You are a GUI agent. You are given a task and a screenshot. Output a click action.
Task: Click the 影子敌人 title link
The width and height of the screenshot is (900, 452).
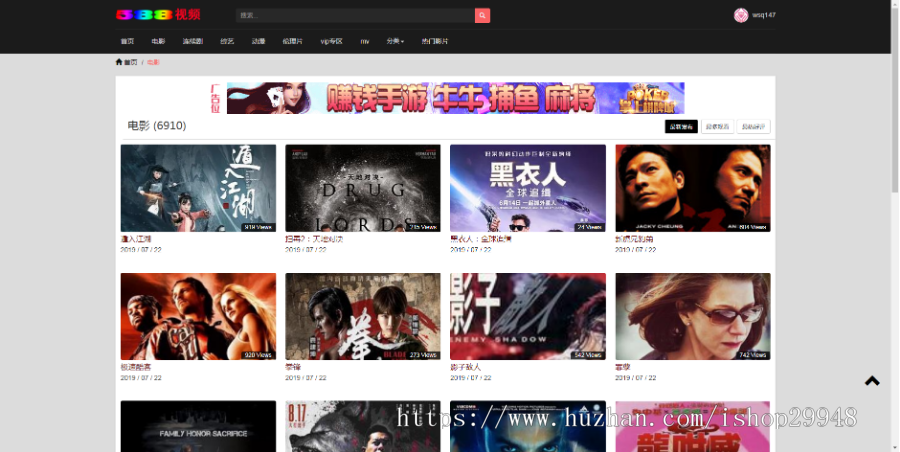point(465,367)
